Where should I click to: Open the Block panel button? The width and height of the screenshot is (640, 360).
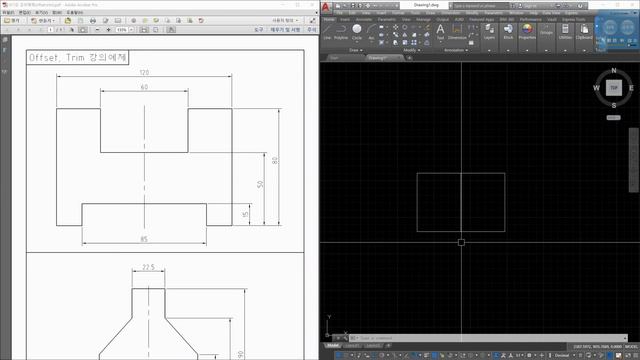(x=508, y=32)
